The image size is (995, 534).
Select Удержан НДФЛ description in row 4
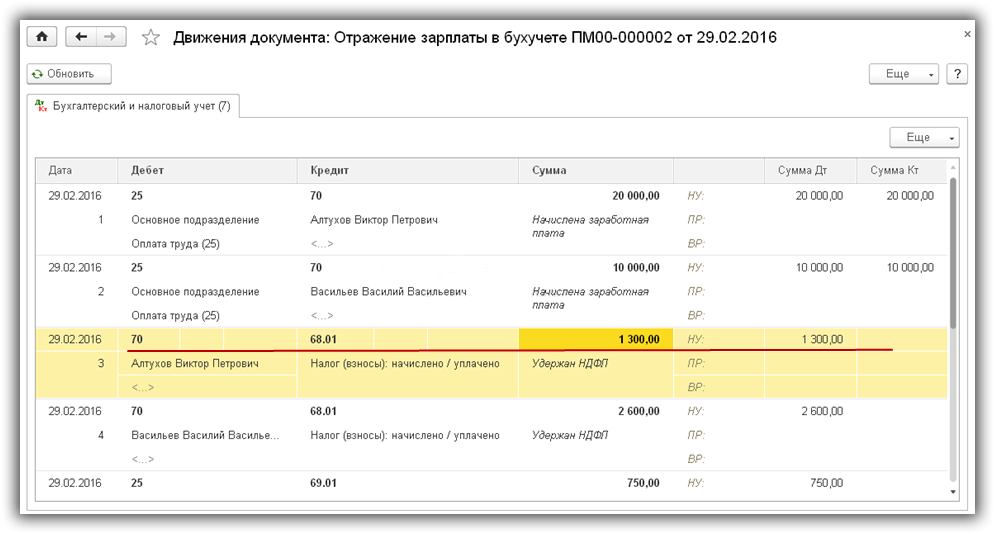point(570,435)
